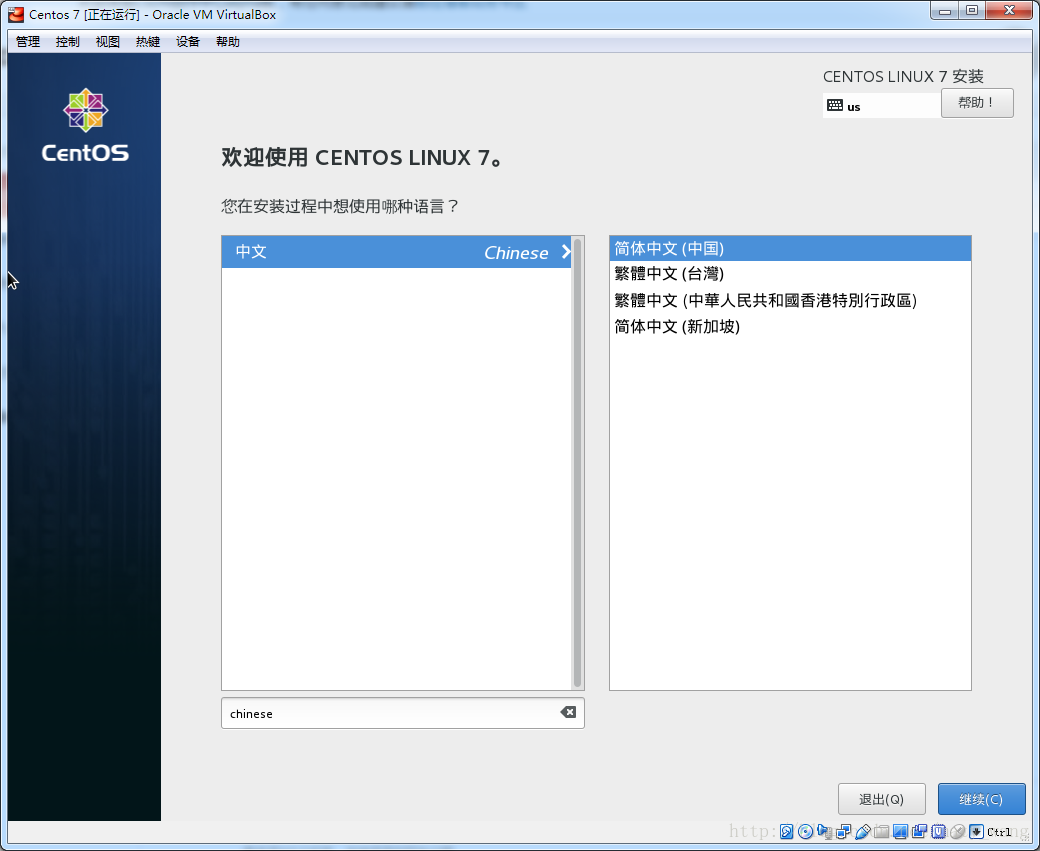Click the 继续(C) continue button

pos(982,799)
